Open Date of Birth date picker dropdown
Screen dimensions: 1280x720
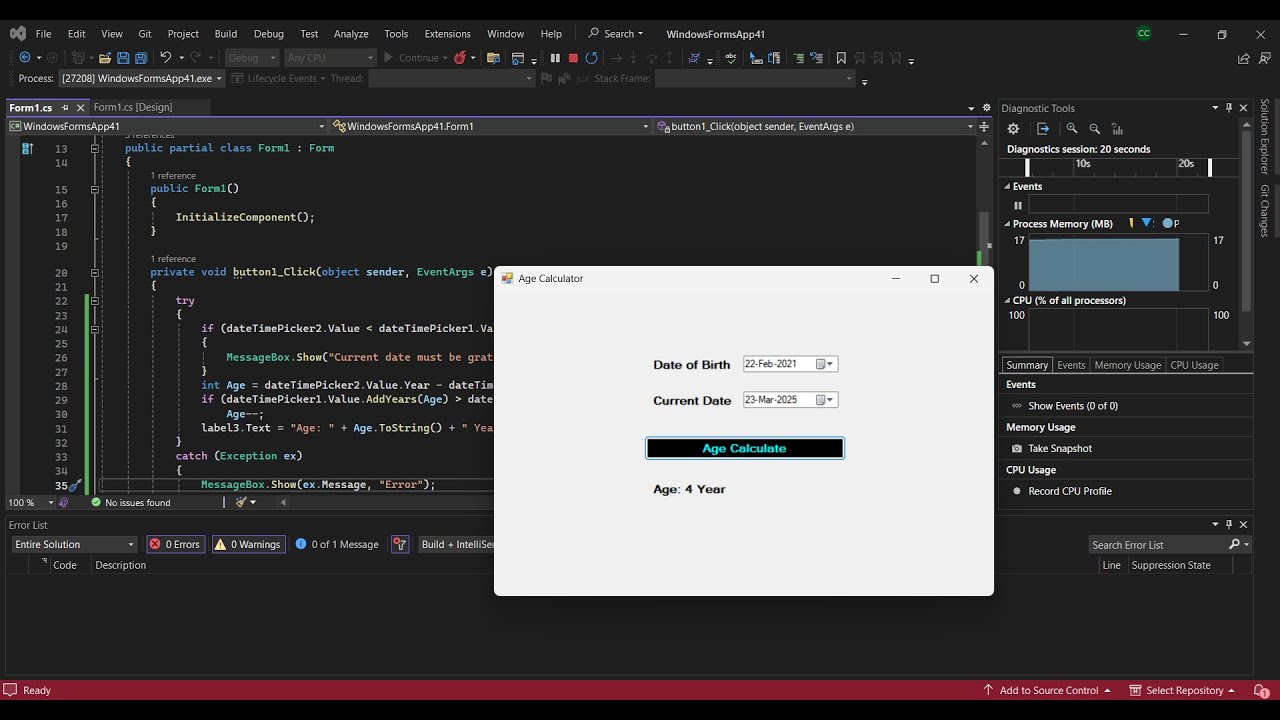pos(830,364)
